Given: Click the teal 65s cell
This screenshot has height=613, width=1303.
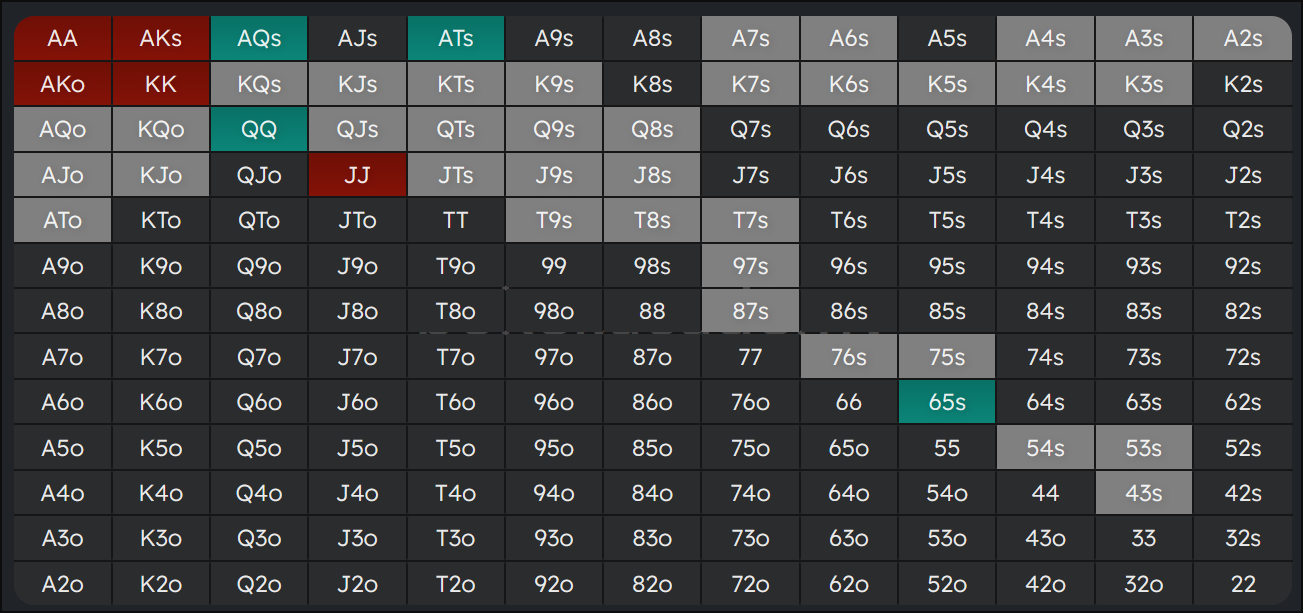Looking at the screenshot, I should tap(947, 402).
